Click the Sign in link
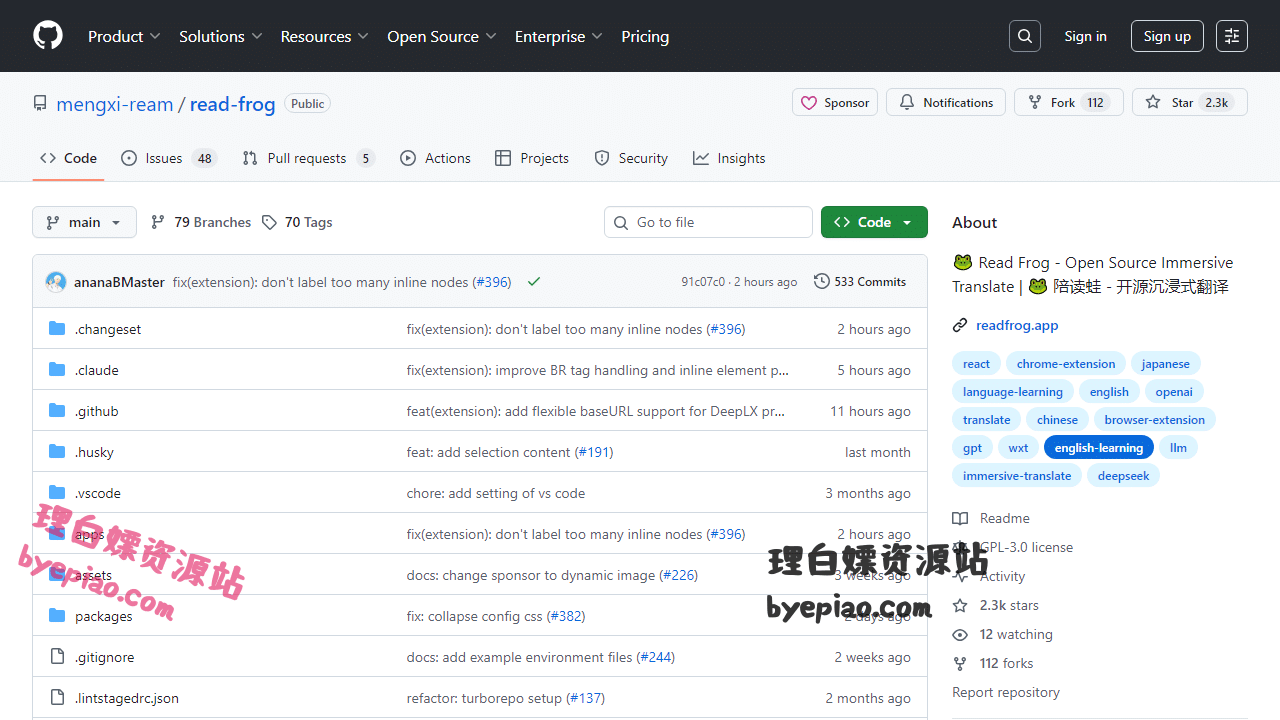Screen dimensions: 1280x720 1085,36
